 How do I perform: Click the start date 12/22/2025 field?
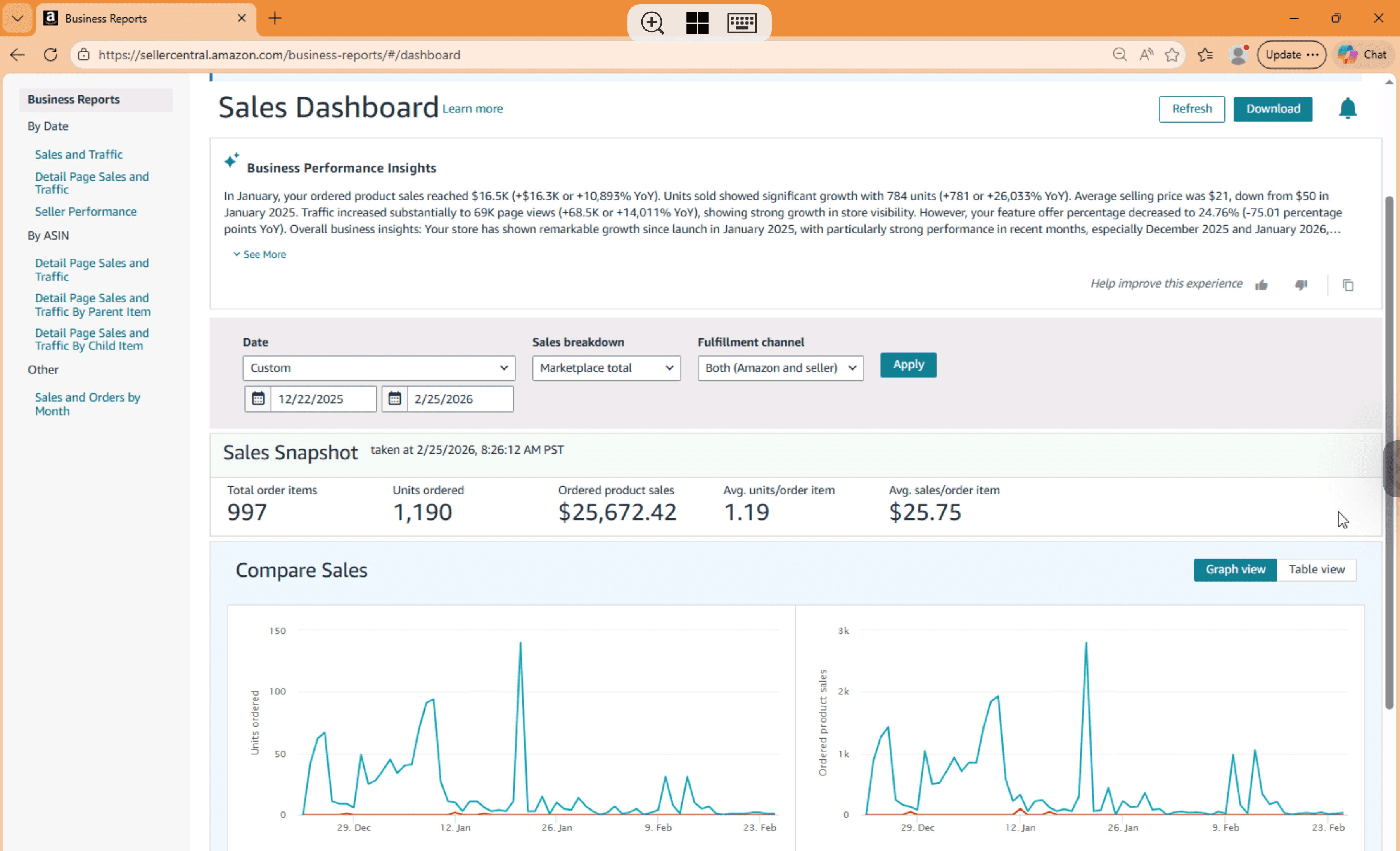click(323, 399)
